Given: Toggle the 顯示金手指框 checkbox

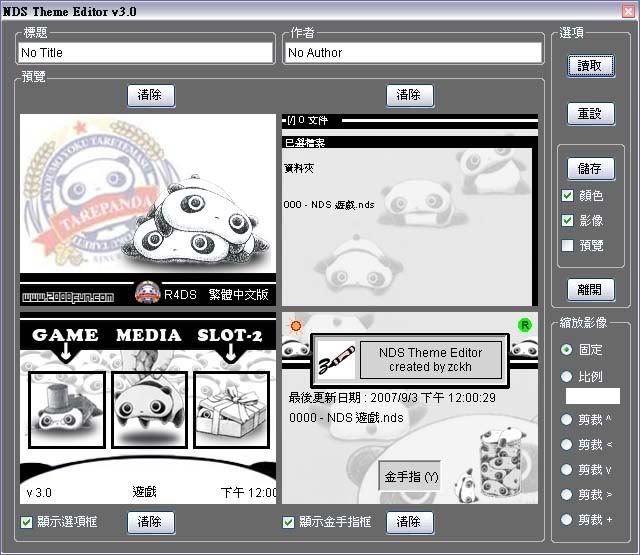Looking at the screenshot, I should (288, 522).
